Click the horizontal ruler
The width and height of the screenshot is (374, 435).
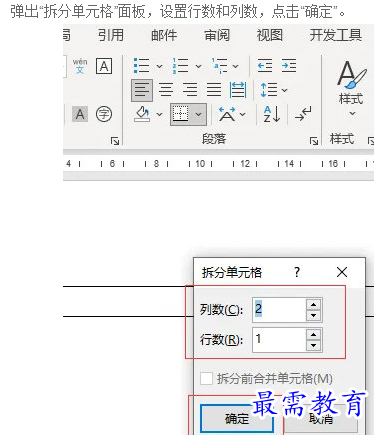click(x=218, y=164)
